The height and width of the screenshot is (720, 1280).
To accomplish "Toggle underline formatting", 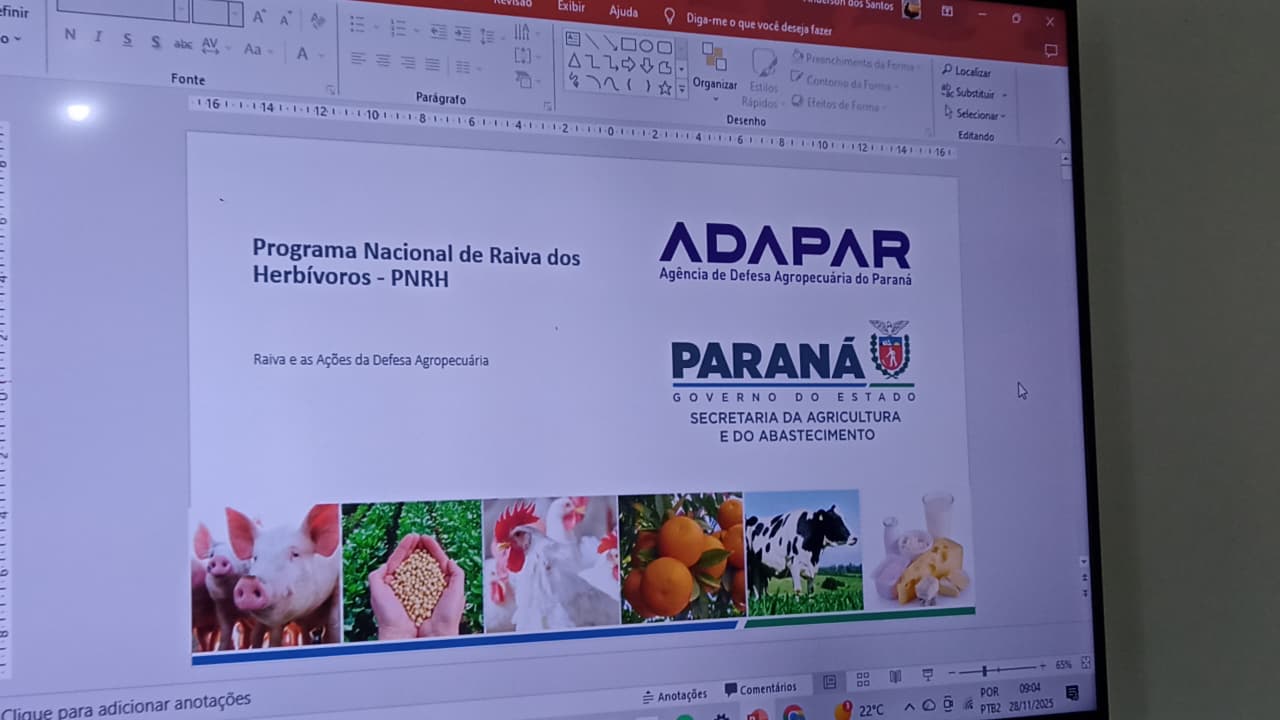I will point(127,40).
